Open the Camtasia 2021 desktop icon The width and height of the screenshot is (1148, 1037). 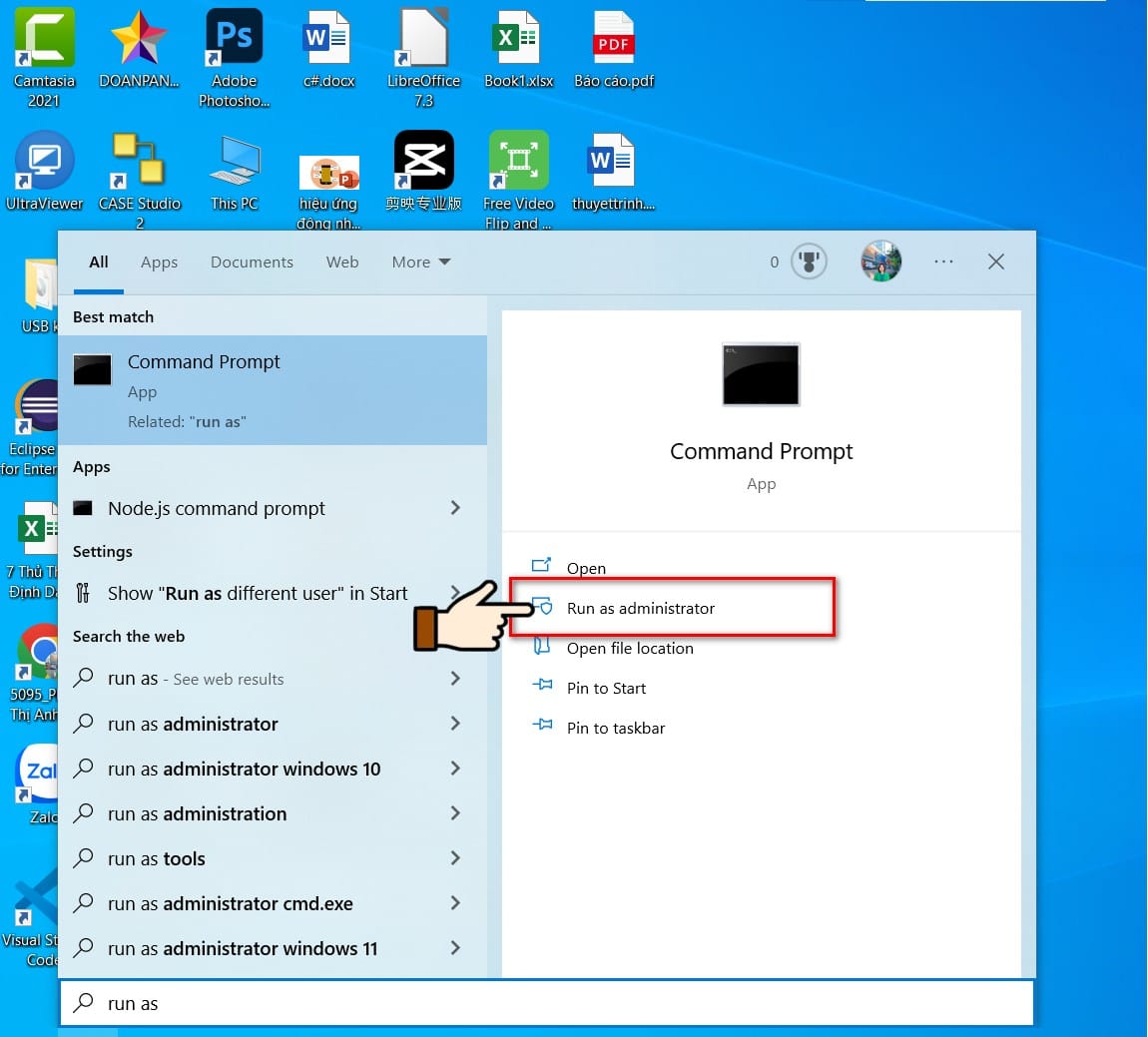point(45,56)
